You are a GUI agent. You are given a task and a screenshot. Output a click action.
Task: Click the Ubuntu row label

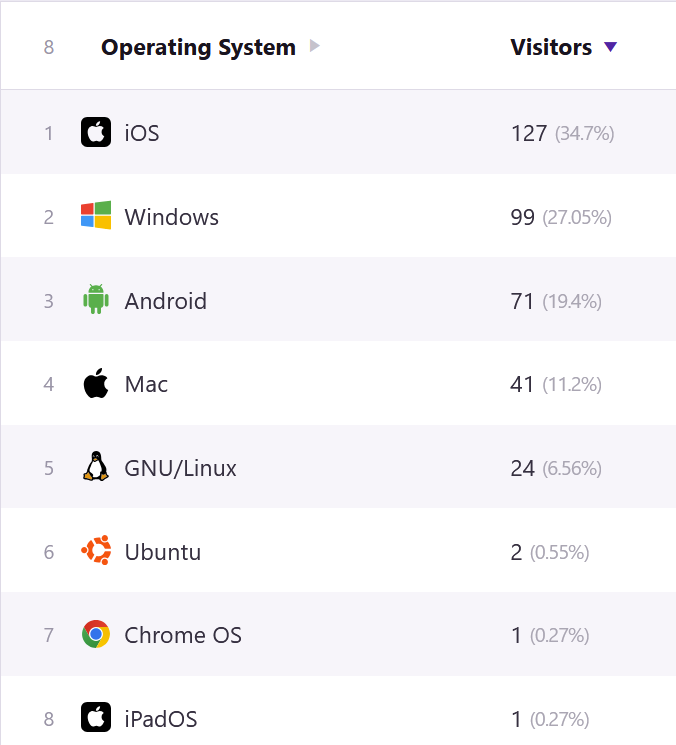[162, 552]
